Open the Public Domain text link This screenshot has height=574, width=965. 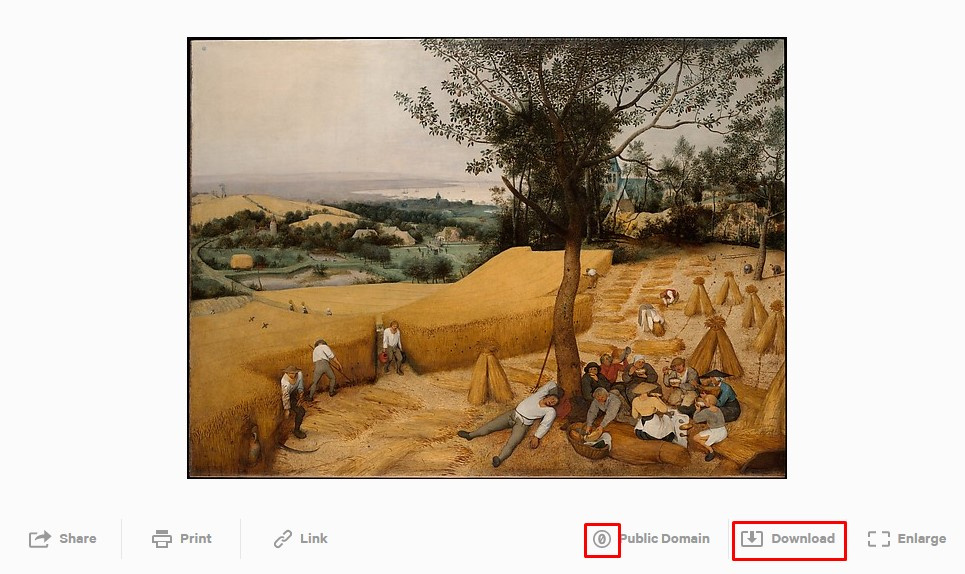click(x=665, y=539)
